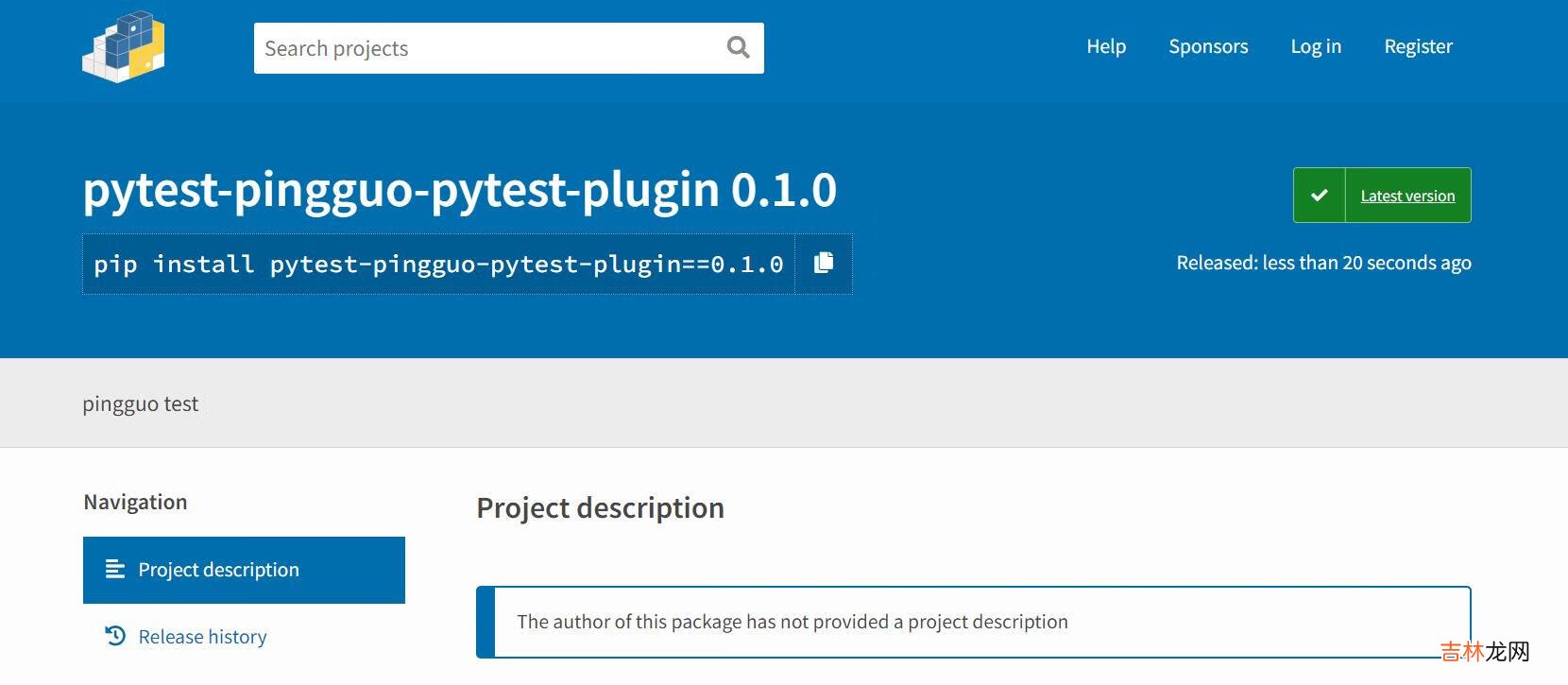The width and height of the screenshot is (1568, 685).
Task: Click the Project description main heading
Action: tap(600, 508)
